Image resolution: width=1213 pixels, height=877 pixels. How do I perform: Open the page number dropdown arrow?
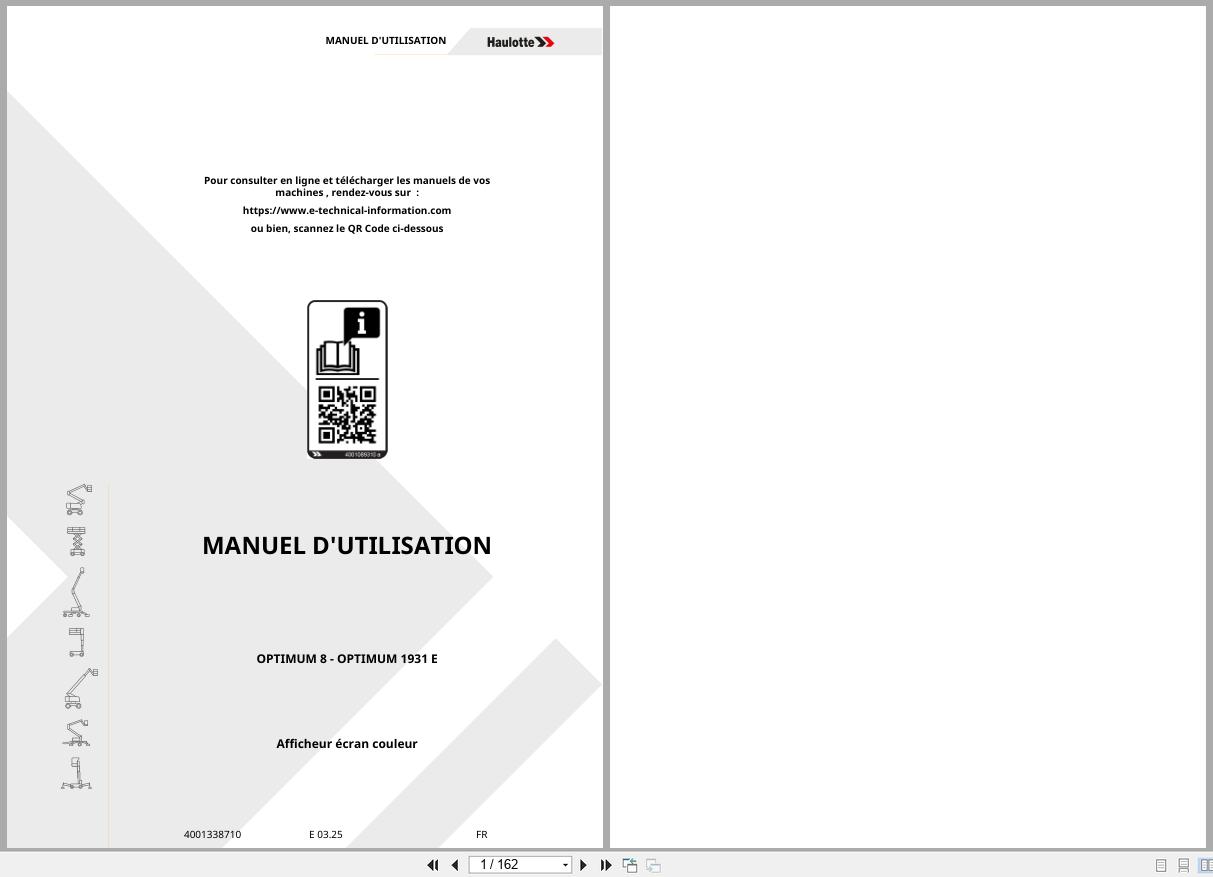point(566,865)
